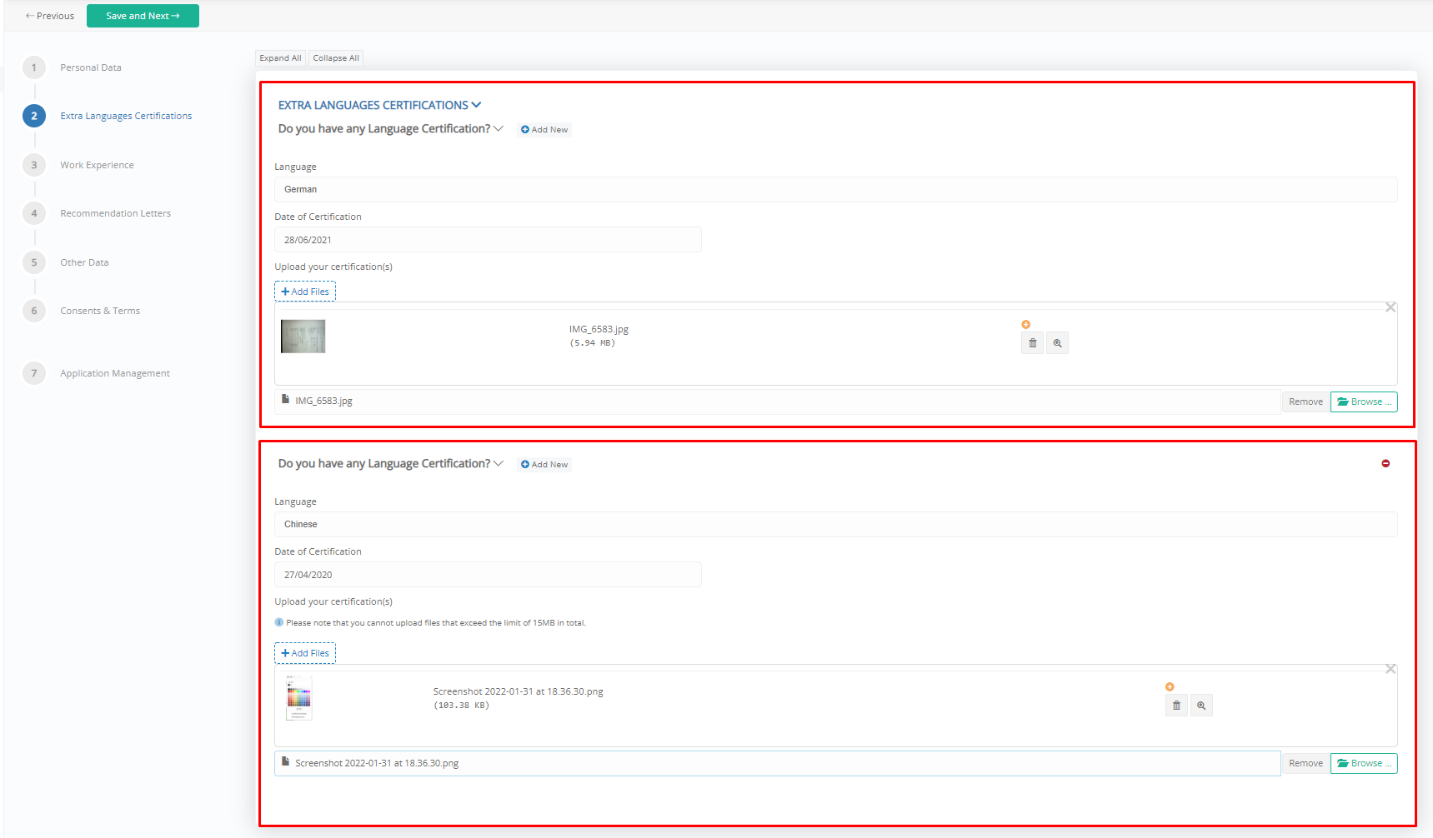Browse for files in the German certification
The width and height of the screenshot is (1433, 838).
(1364, 401)
